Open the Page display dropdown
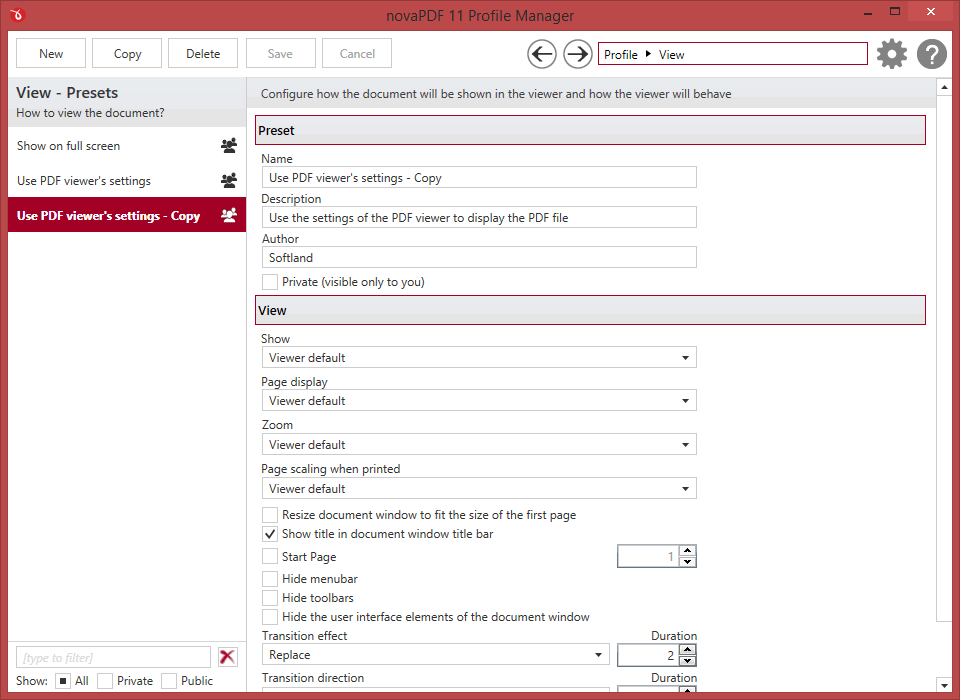 pos(479,401)
